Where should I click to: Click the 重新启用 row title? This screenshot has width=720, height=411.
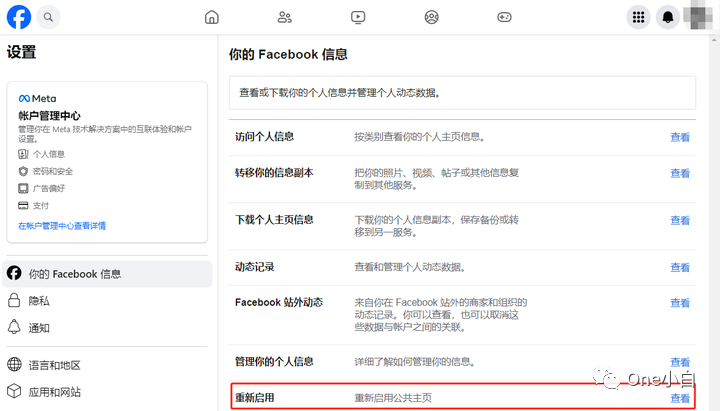click(x=255, y=398)
